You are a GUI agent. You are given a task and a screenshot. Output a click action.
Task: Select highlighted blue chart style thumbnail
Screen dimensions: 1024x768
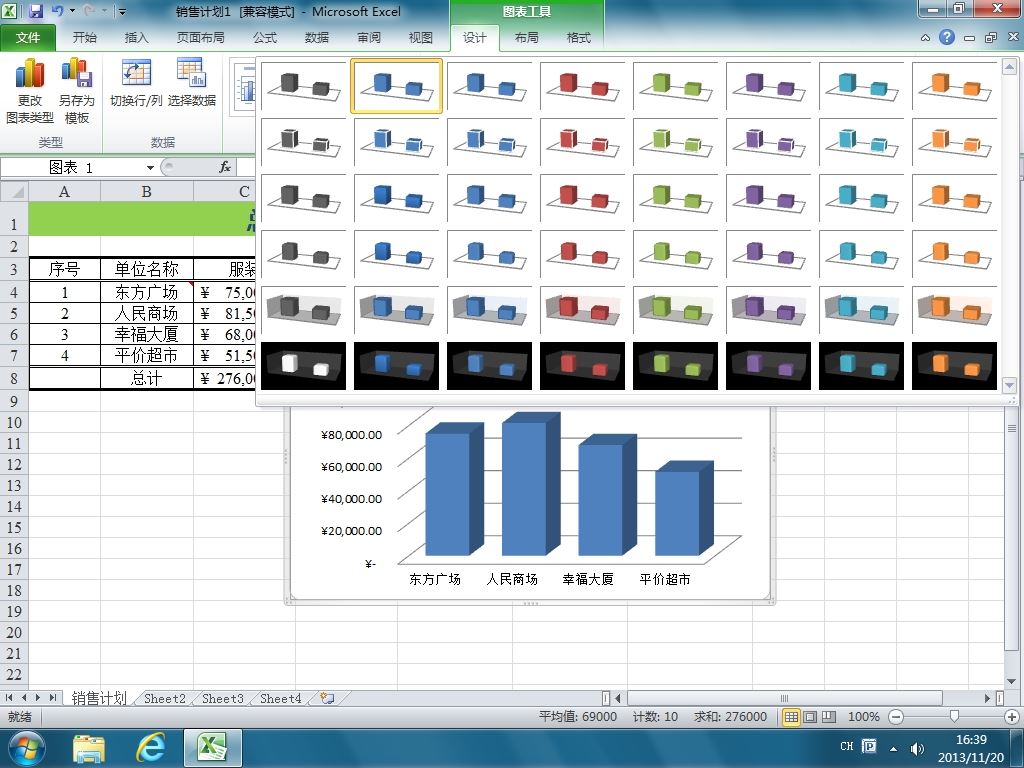(396, 86)
